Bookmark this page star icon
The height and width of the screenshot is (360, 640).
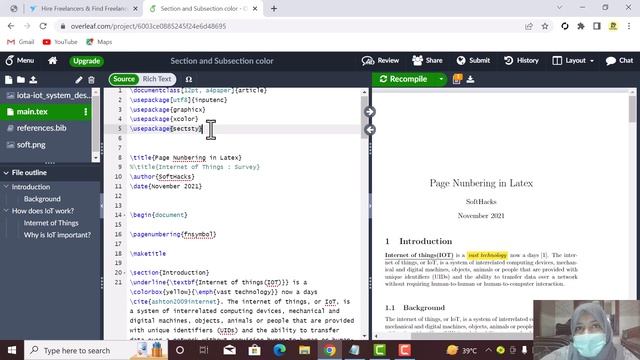click(545, 26)
